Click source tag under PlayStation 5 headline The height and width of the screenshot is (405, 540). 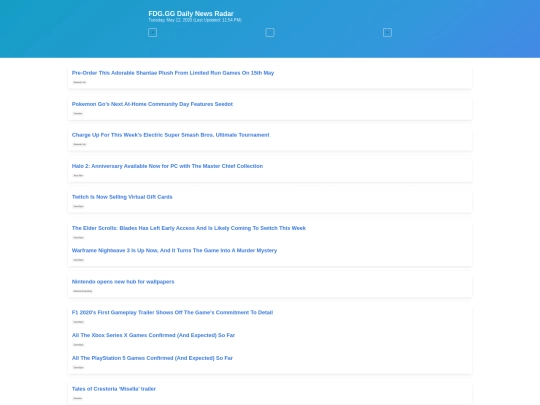point(78,367)
